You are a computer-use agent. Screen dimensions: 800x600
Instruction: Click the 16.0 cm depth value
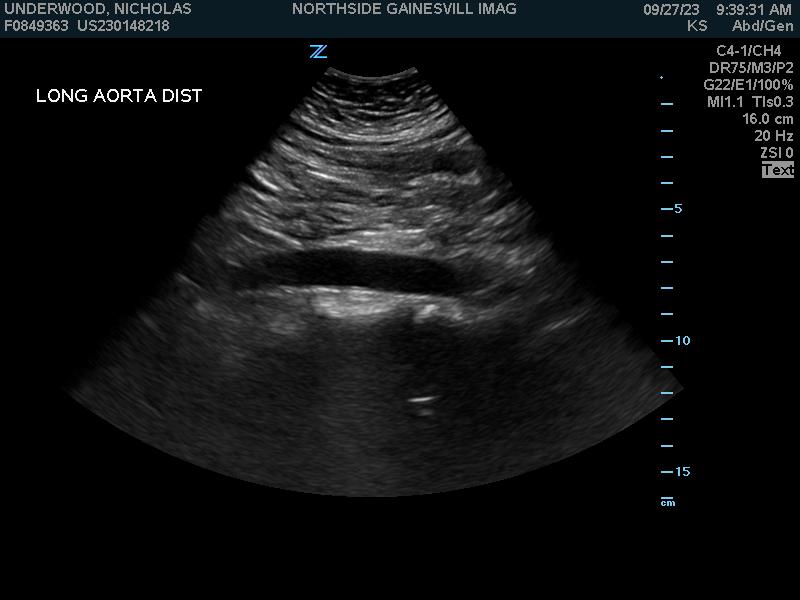coord(767,119)
